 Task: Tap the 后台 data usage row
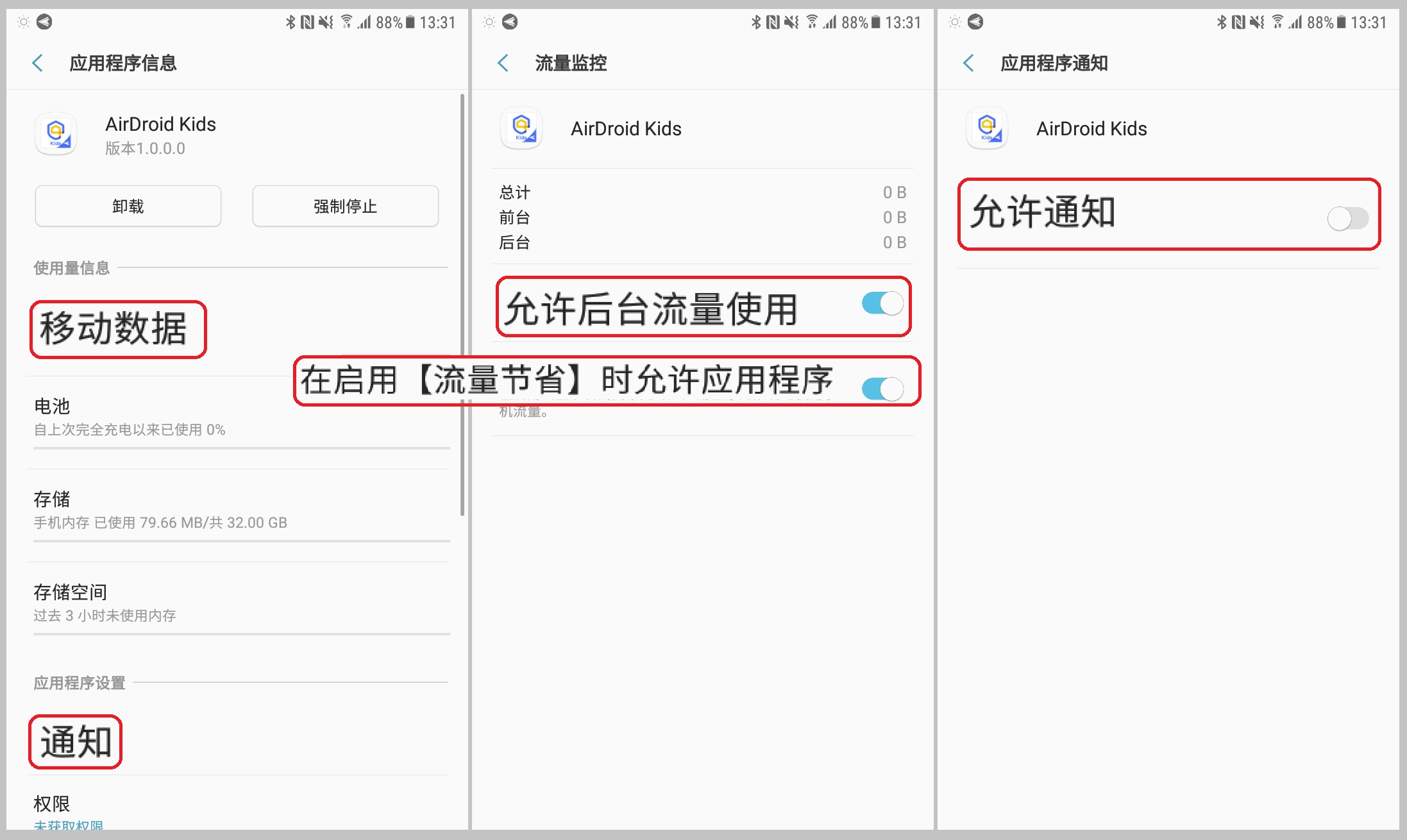pyautogui.click(x=703, y=242)
